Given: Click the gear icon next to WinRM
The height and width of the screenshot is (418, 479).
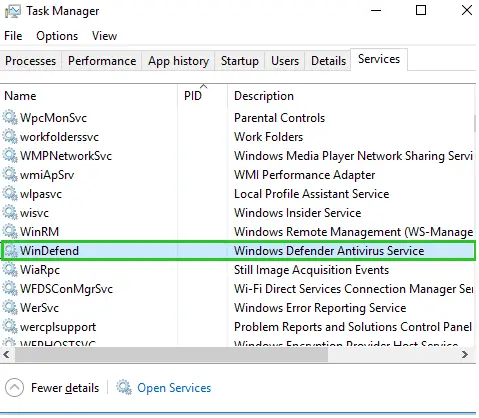Looking at the screenshot, I should 10,231.
